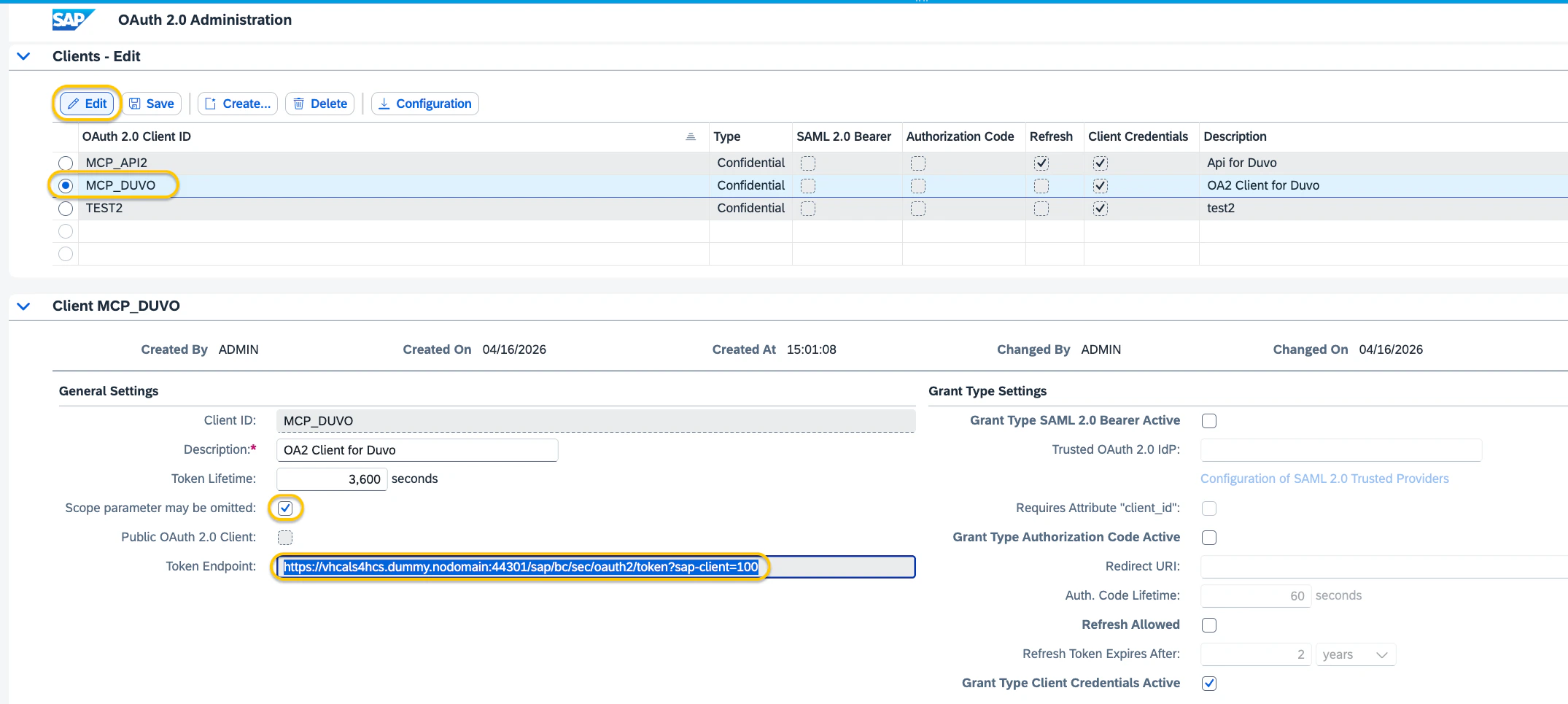Enable Grant Type Authorization Code Active
Viewport: 1568px width, 704px height.
1209,537
